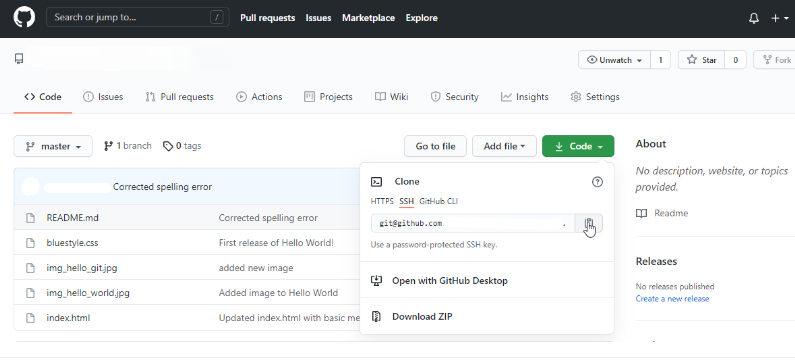Viewport: 795px width, 364px height.
Task: Click the git@github.com clone URL field
Action: 473,223
